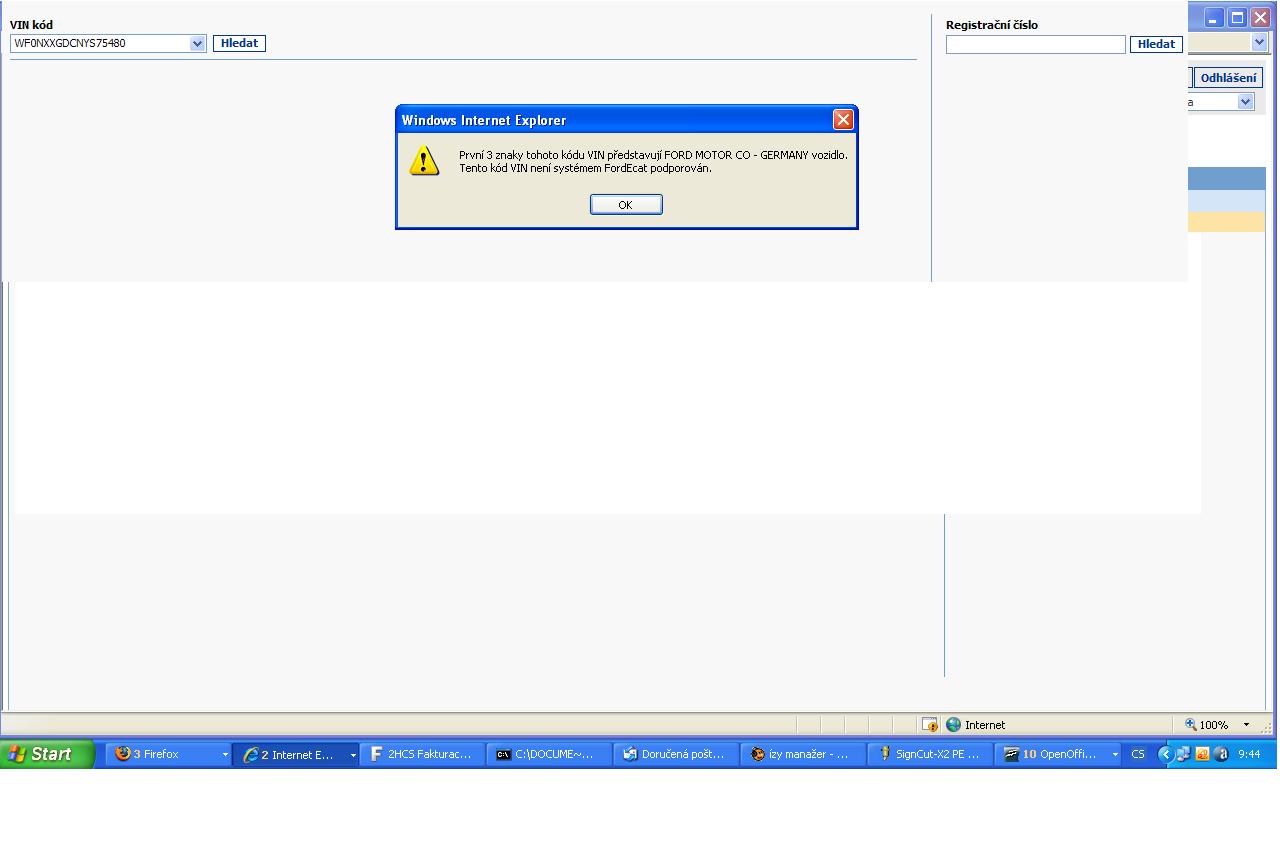The height and width of the screenshot is (855, 1280).
Task: Click the CS language indicator in the taskbar
Action: coord(1138,755)
